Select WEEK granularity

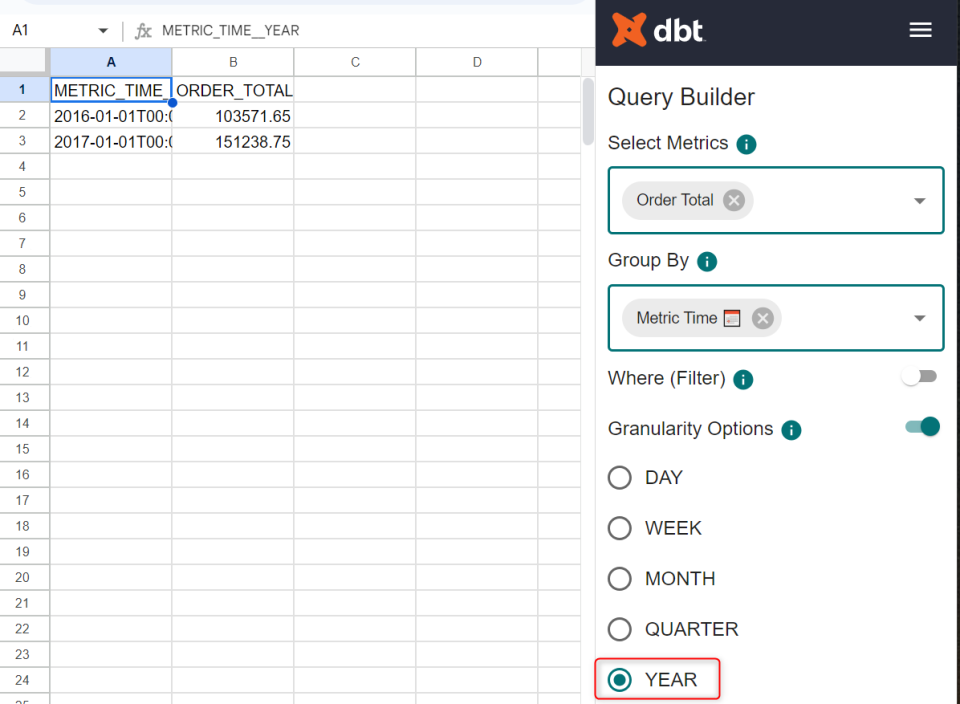(x=620, y=528)
